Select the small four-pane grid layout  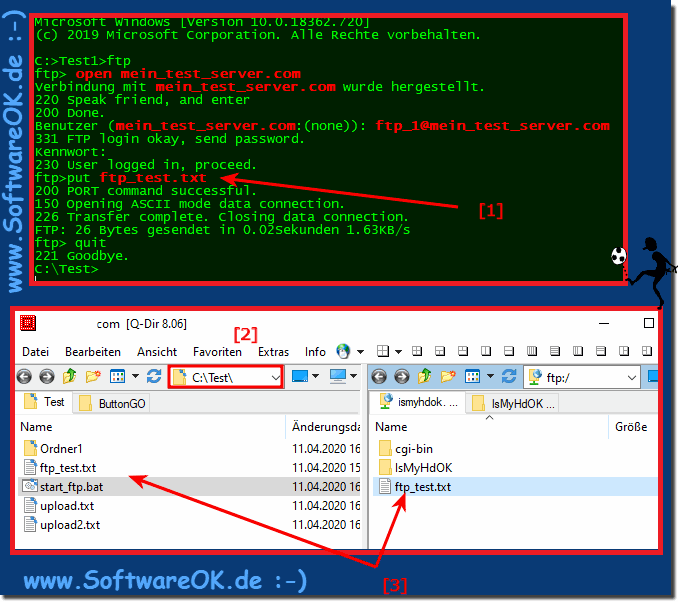click(x=417, y=351)
